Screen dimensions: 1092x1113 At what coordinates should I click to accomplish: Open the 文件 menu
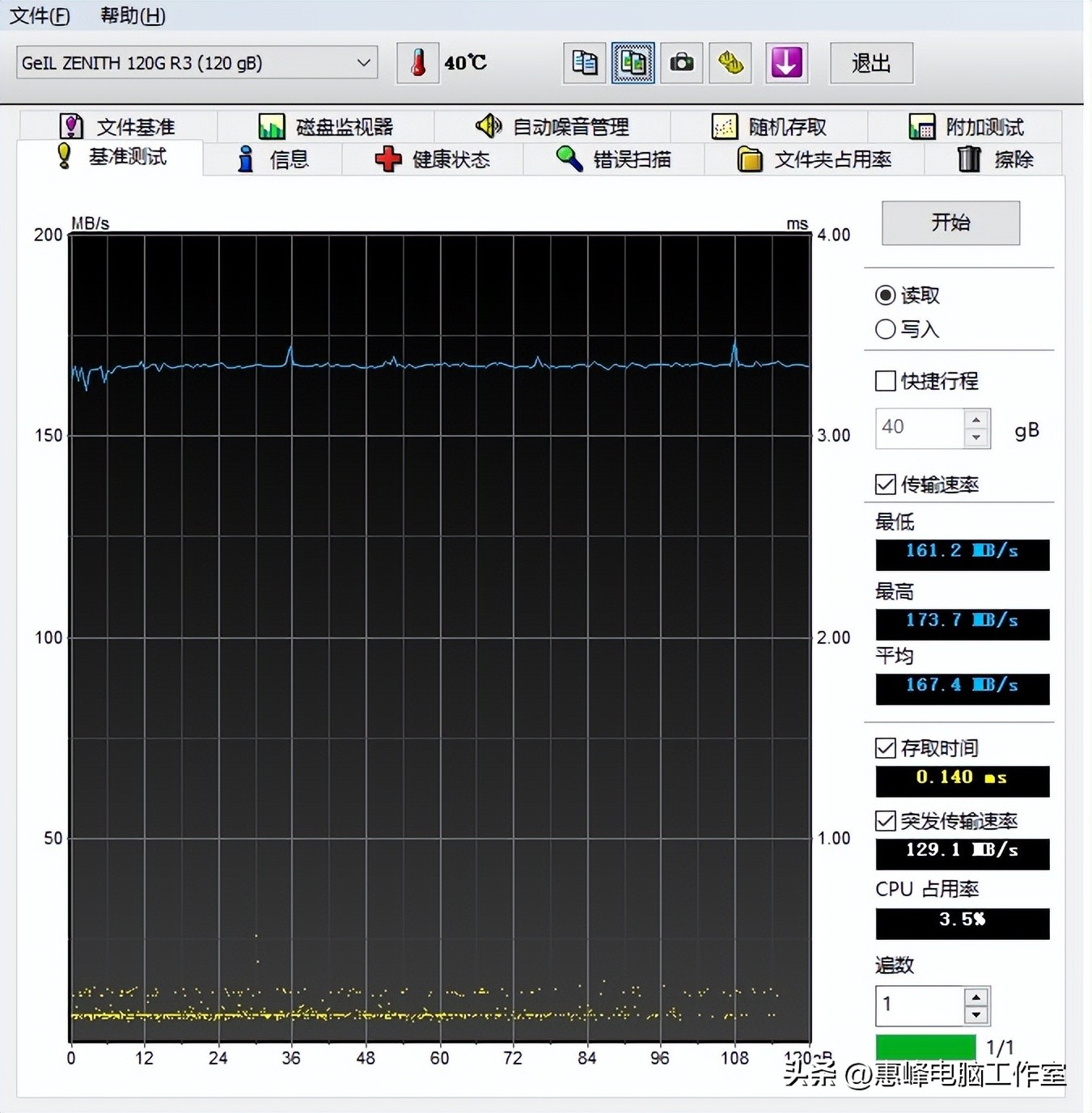38,16
